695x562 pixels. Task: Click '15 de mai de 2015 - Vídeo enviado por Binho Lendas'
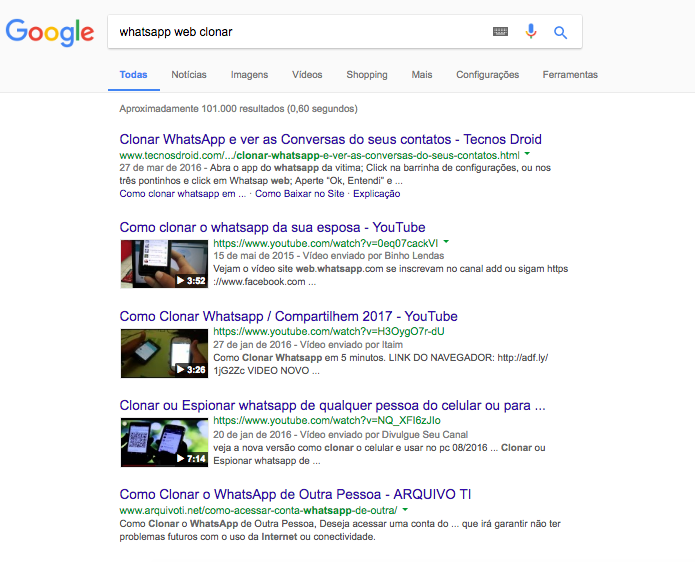pos(328,256)
